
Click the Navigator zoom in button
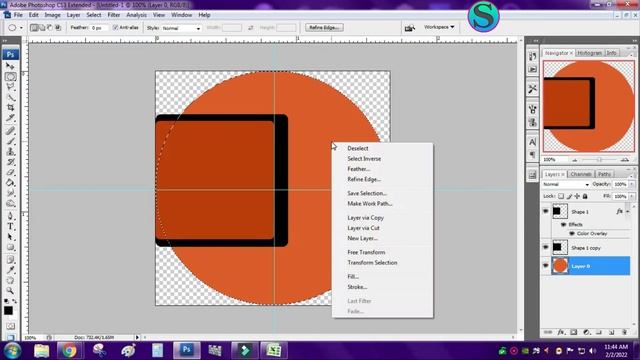coord(624,160)
